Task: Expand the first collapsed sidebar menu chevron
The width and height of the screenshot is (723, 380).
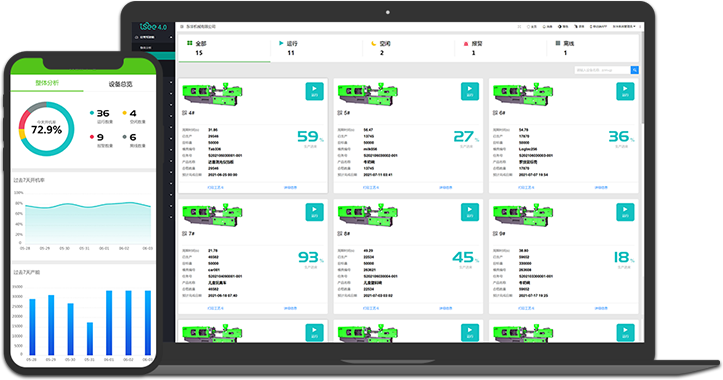Action: coord(171,83)
